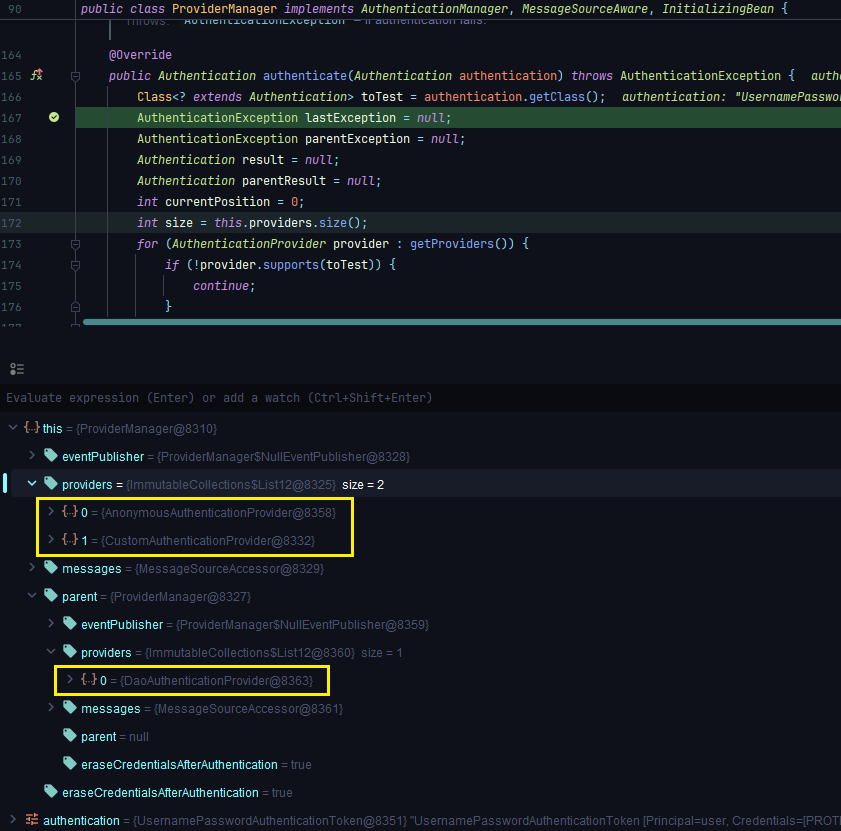The height and width of the screenshot is (831, 841).
Task: Click the view layout icon above the evaluate field
Action: tap(16, 369)
